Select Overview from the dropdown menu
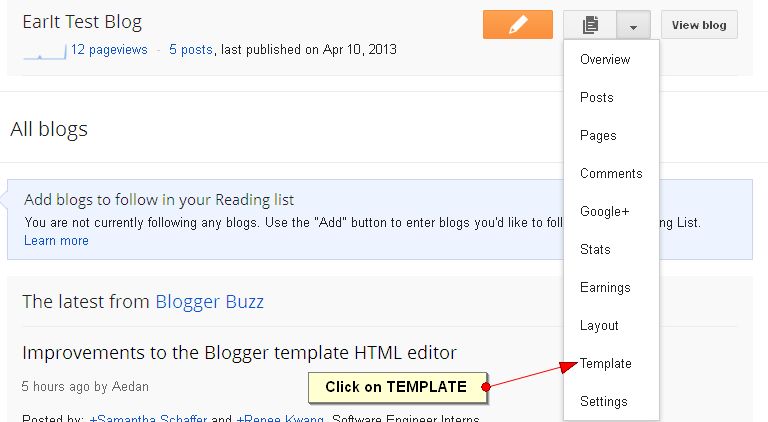This screenshot has height=422, width=768. tap(605, 59)
